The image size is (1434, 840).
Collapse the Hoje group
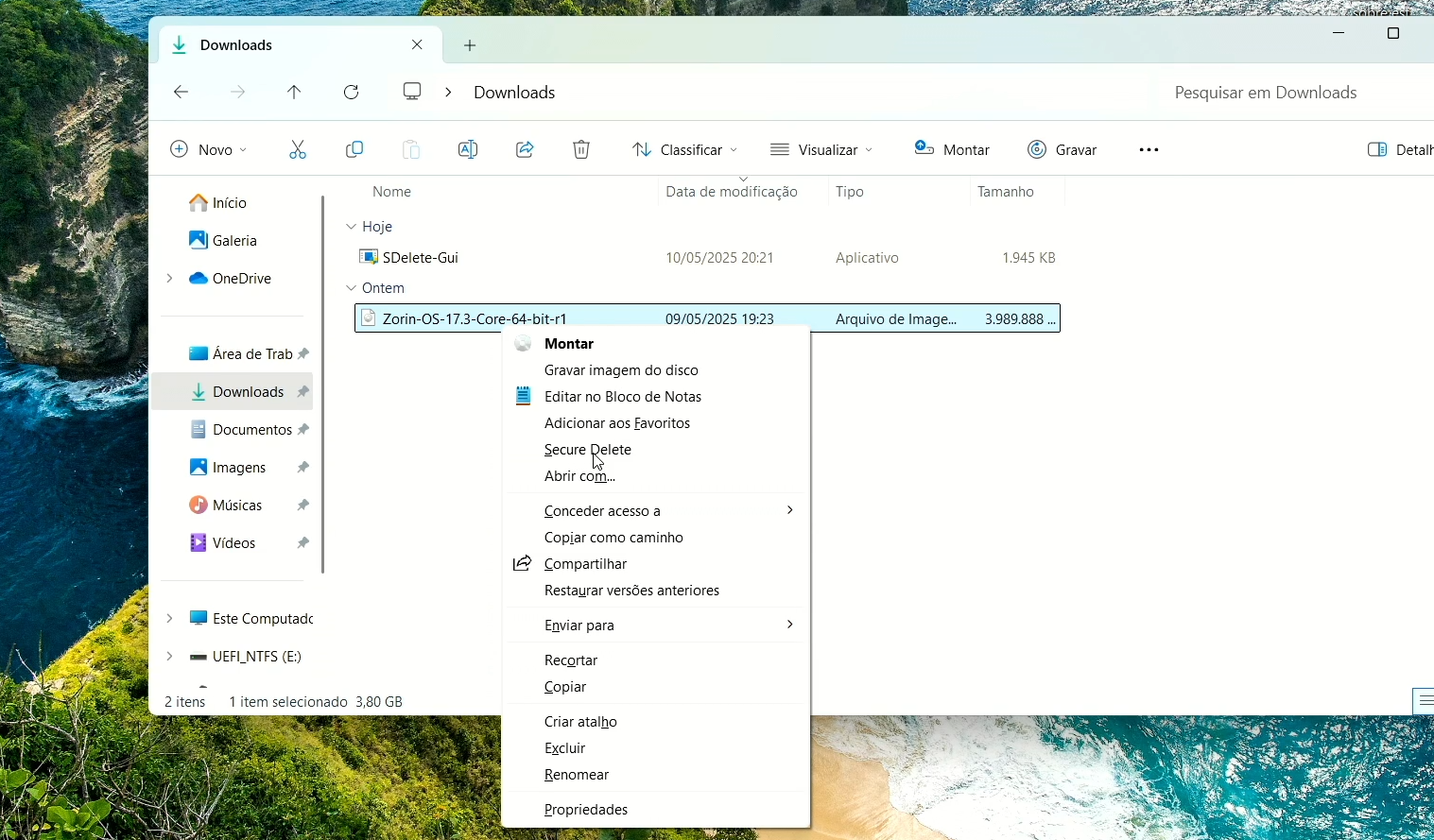click(352, 227)
